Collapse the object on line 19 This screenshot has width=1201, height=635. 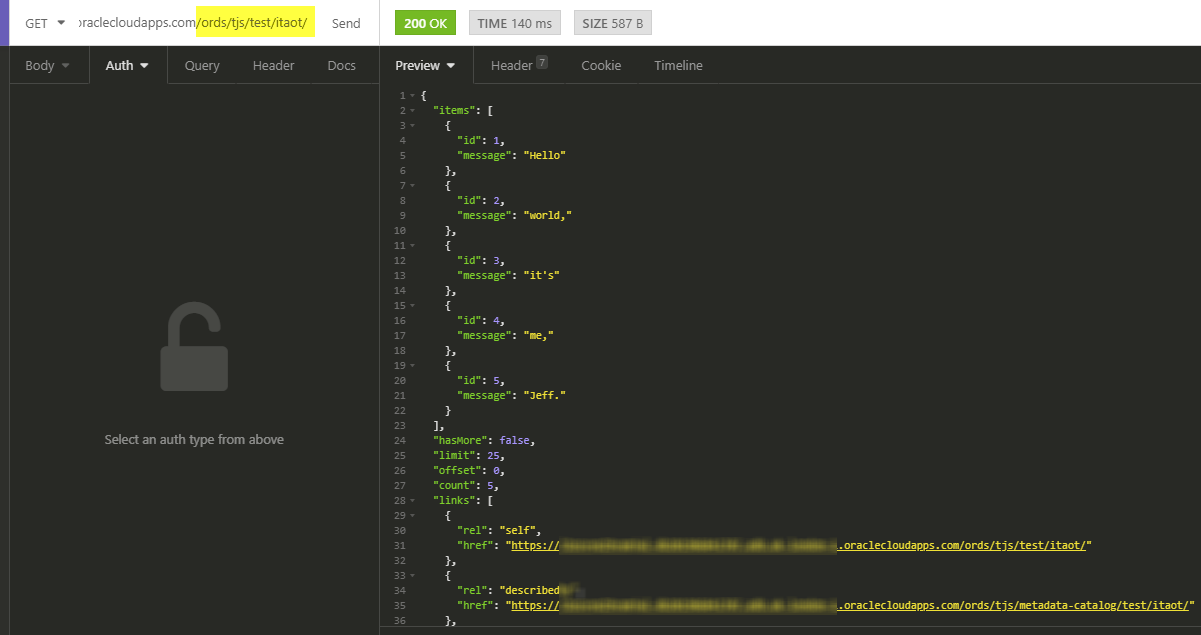coord(411,365)
